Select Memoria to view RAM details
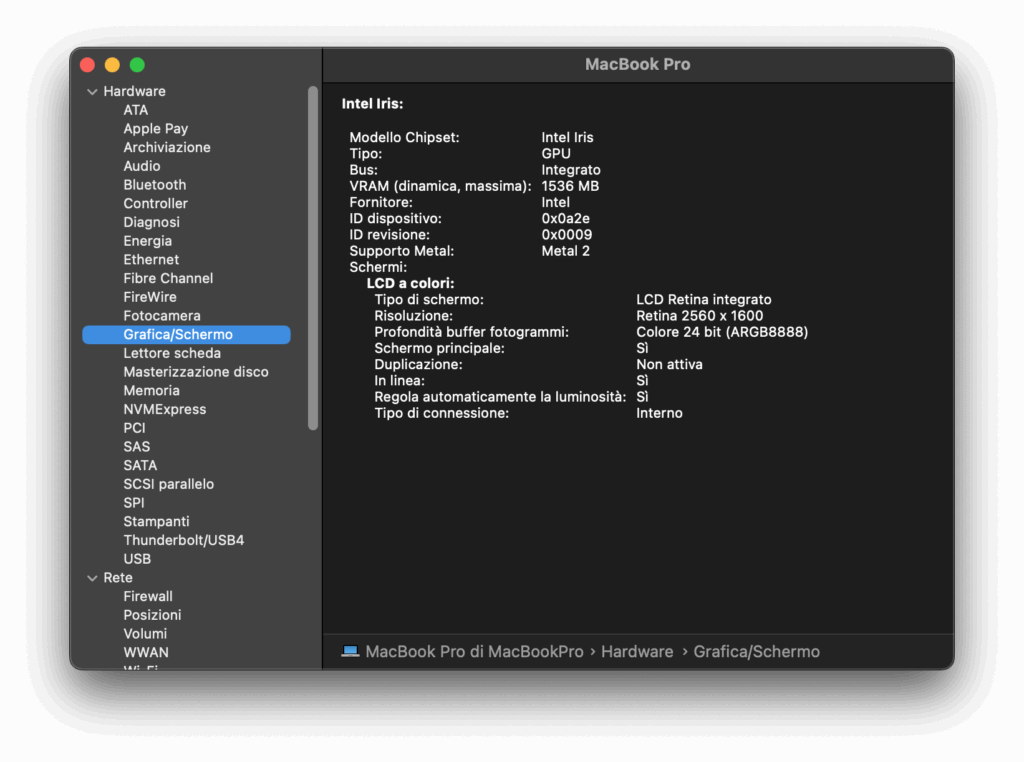 [150, 390]
